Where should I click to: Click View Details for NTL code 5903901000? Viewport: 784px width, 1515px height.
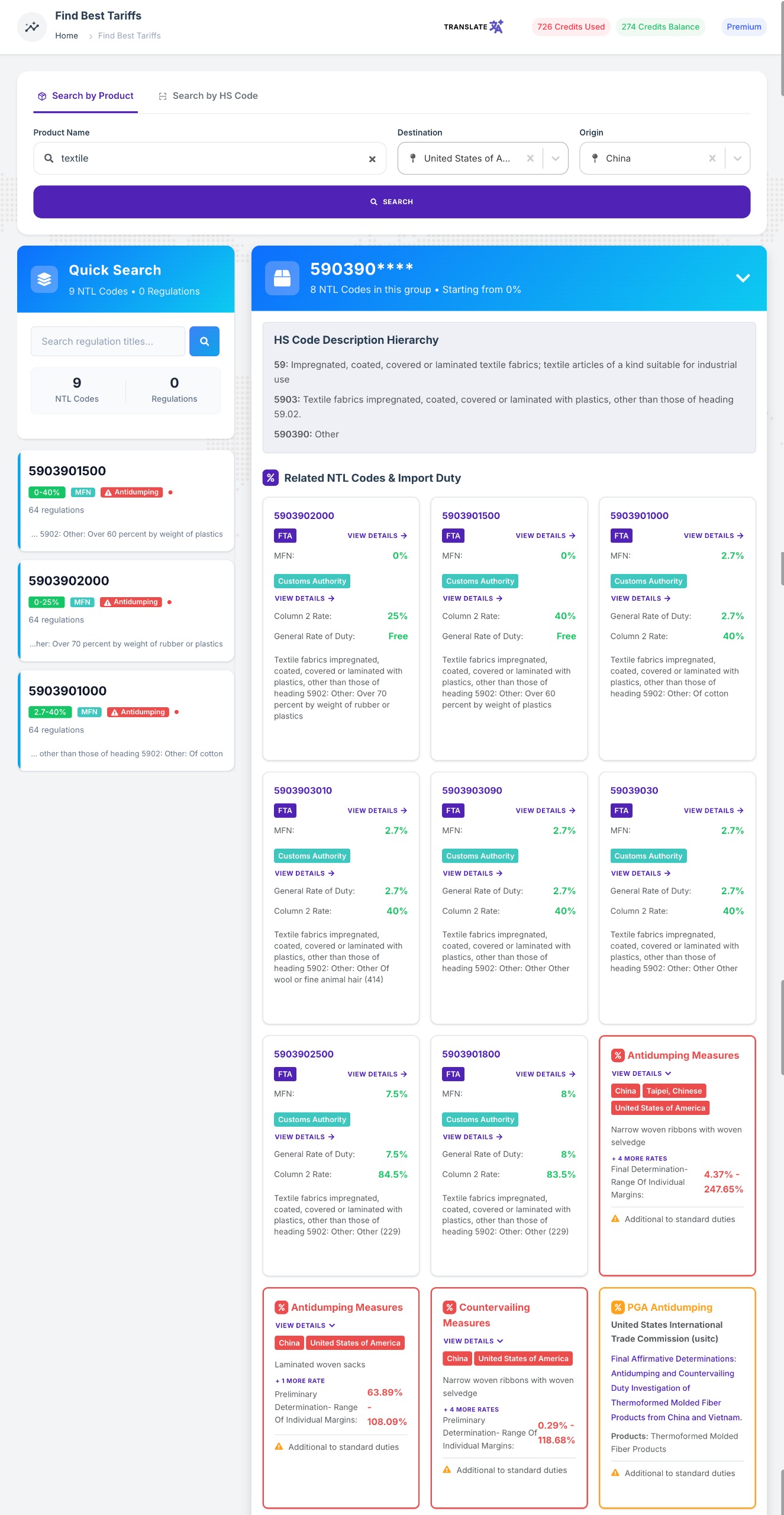click(x=714, y=536)
